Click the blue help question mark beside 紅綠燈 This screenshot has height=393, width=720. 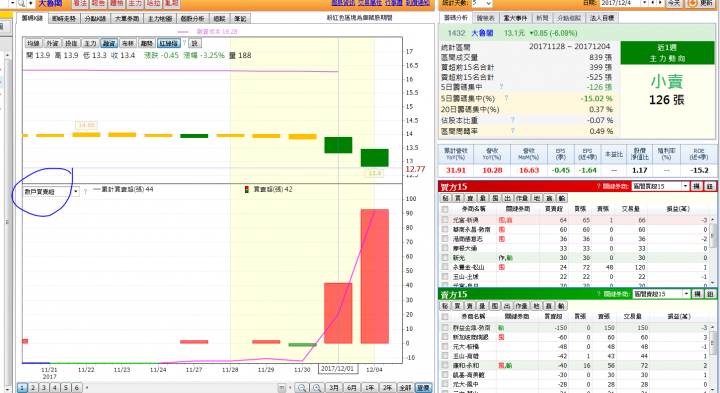[185, 43]
